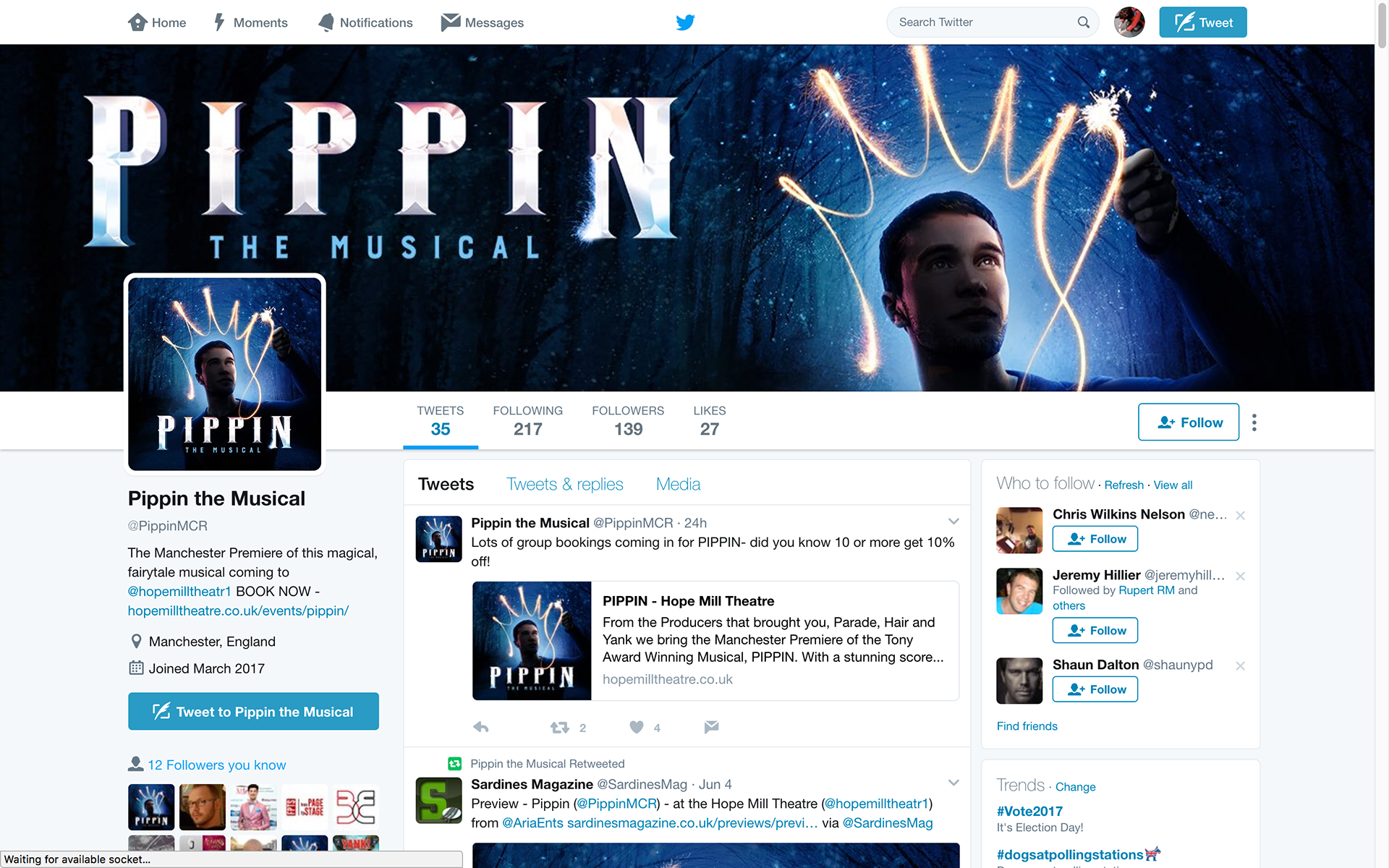This screenshot has width=1389, height=868.
Task: Refresh the Who to follow suggestions
Action: [1123, 485]
